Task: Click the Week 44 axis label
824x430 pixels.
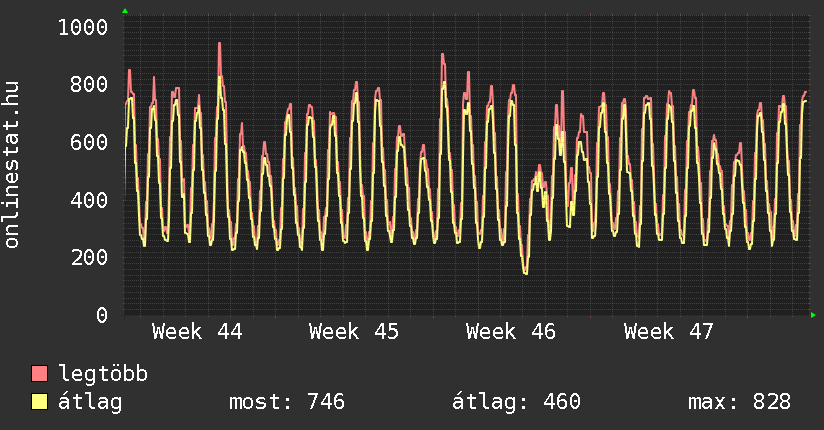Action: point(197,332)
